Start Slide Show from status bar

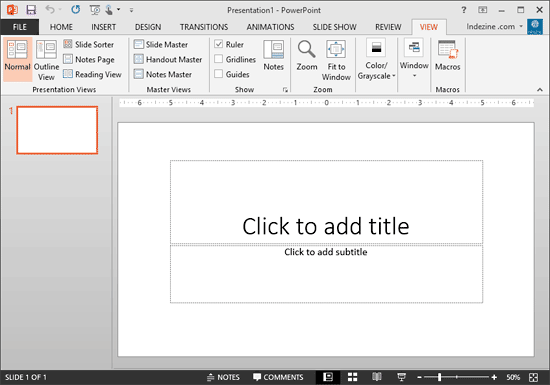pos(401,377)
